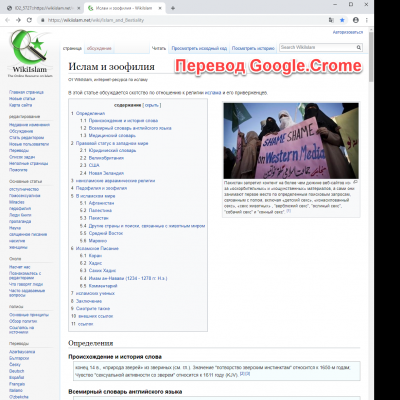Click the page vertical scrollbar
Screen dimensions: 400x400
(371, 213)
